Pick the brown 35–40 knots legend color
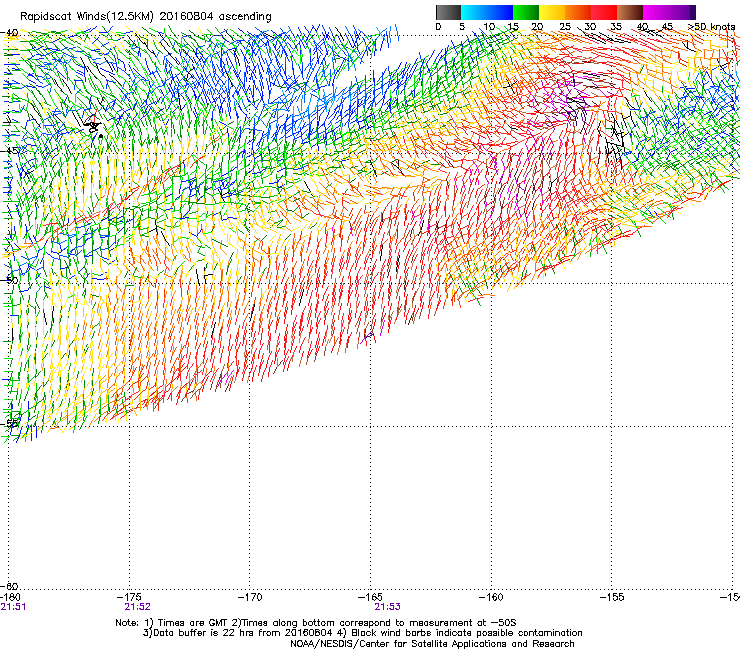 tap(630, 12)
